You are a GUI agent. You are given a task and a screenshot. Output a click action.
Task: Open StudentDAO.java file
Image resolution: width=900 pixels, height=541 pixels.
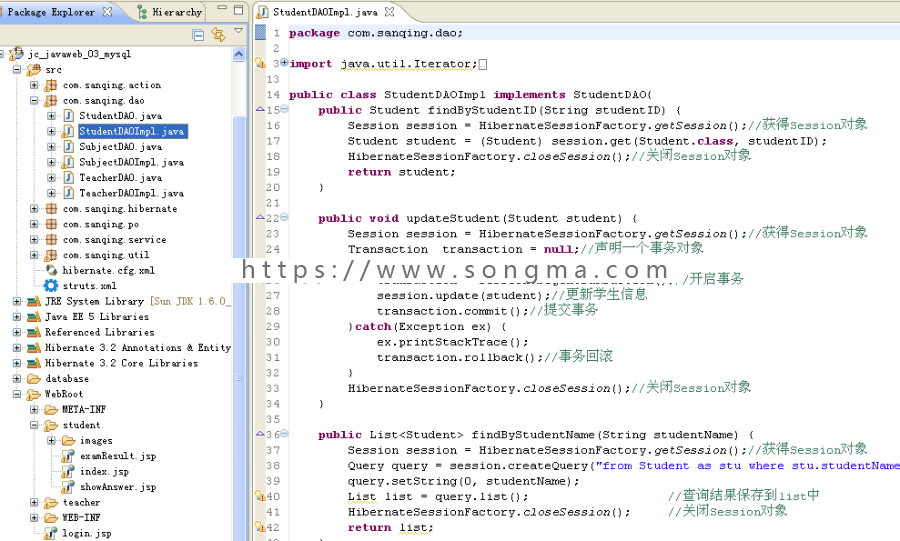point(120,116)
